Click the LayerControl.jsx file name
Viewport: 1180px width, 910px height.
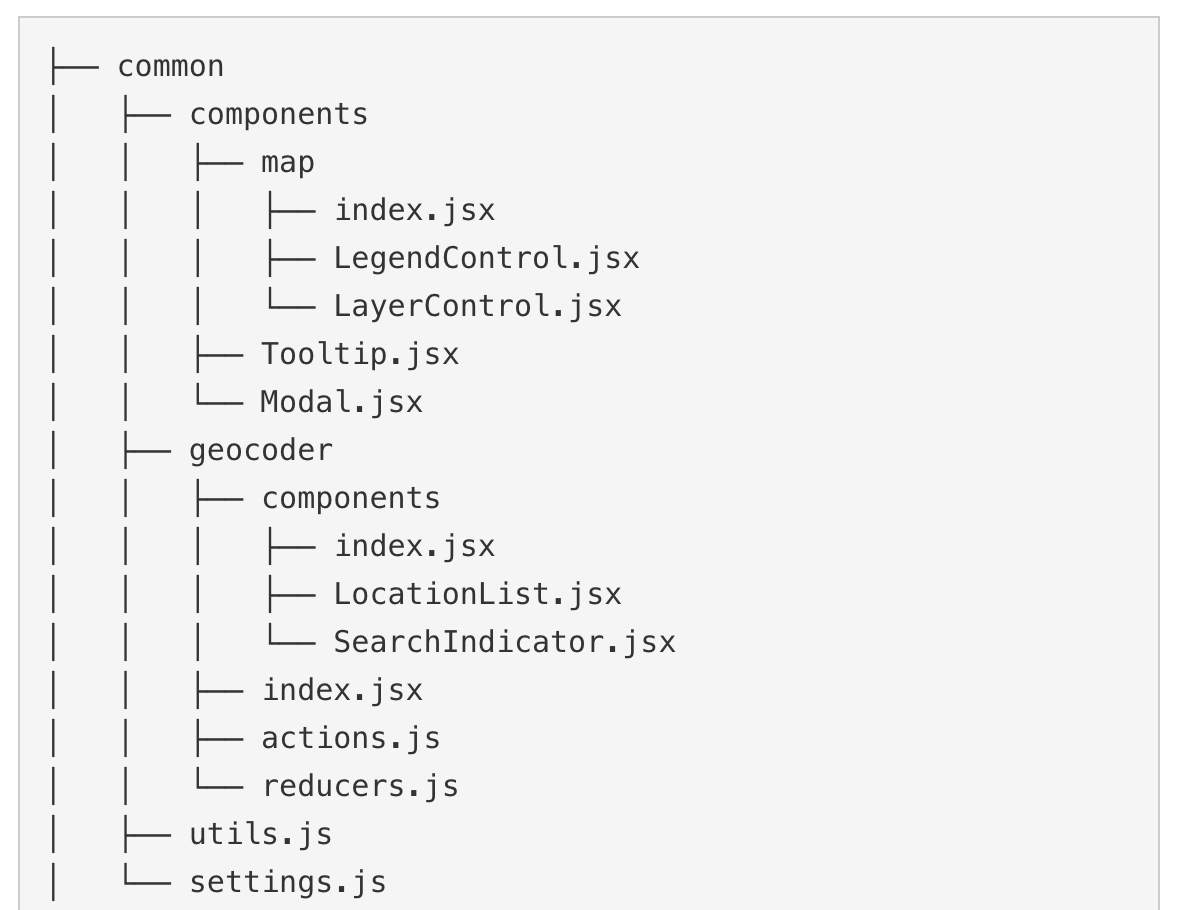click(x=477, y=306)
